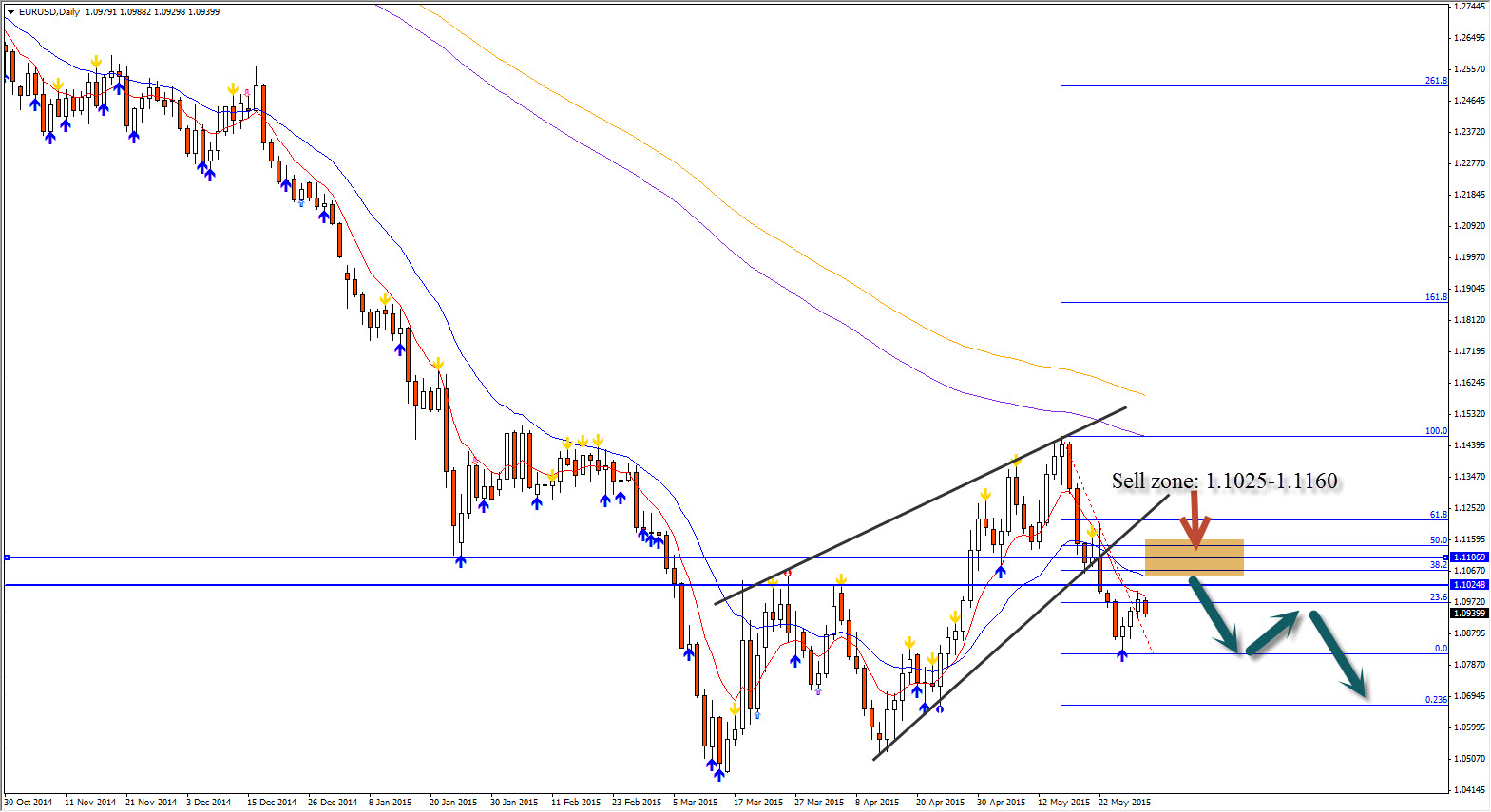Click the 12 May 2015 date label

pyautogui.click(x=1064, y=803)
